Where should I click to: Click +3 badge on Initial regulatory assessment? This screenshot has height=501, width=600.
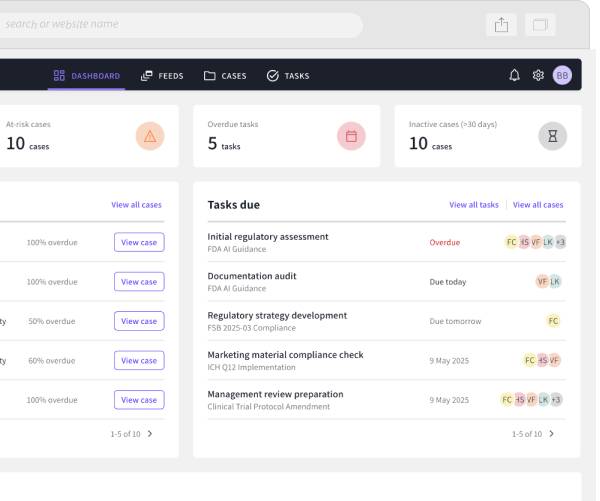coord(560,242)
